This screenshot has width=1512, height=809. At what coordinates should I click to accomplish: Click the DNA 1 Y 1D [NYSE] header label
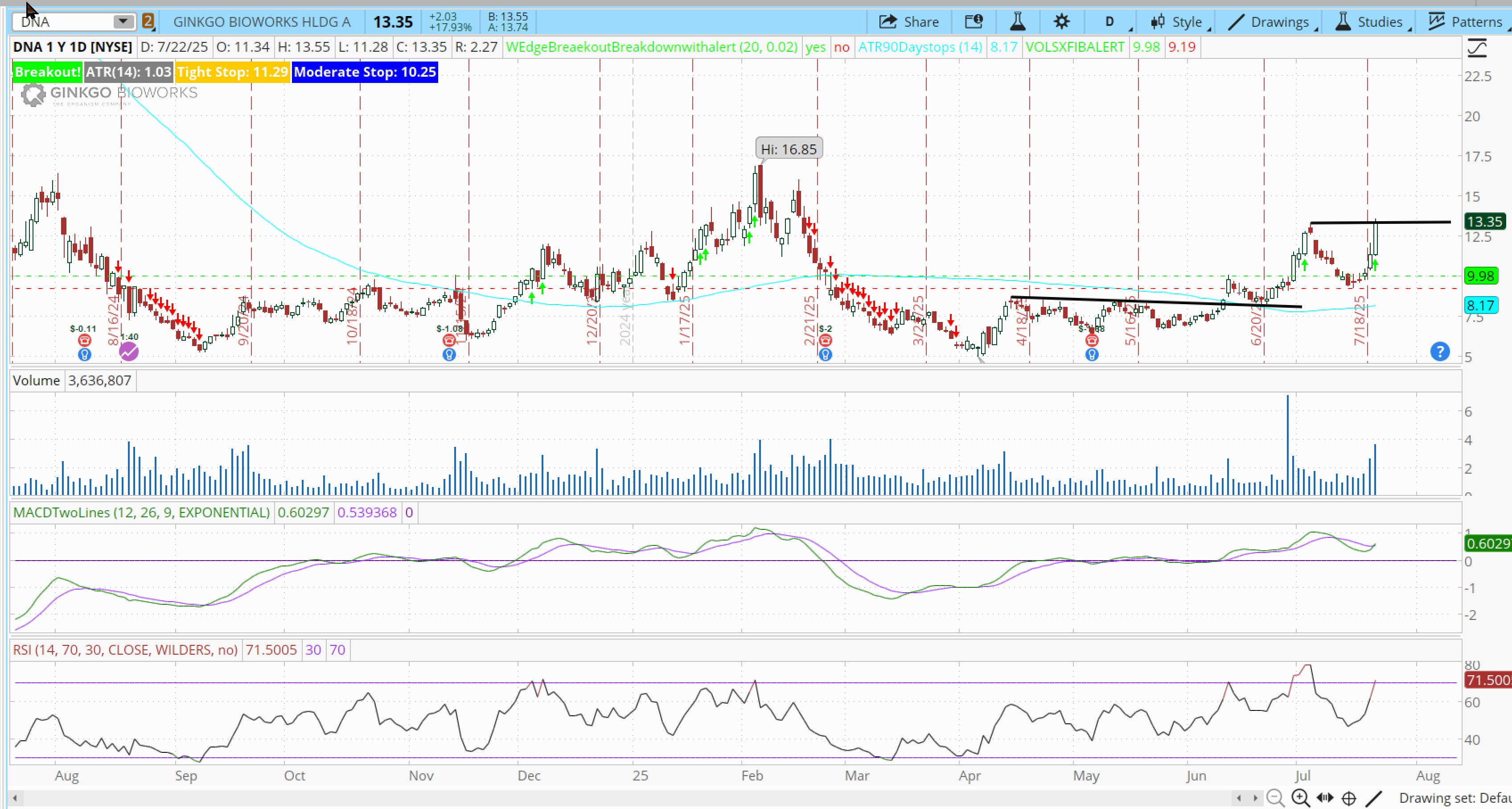(73, 47)
